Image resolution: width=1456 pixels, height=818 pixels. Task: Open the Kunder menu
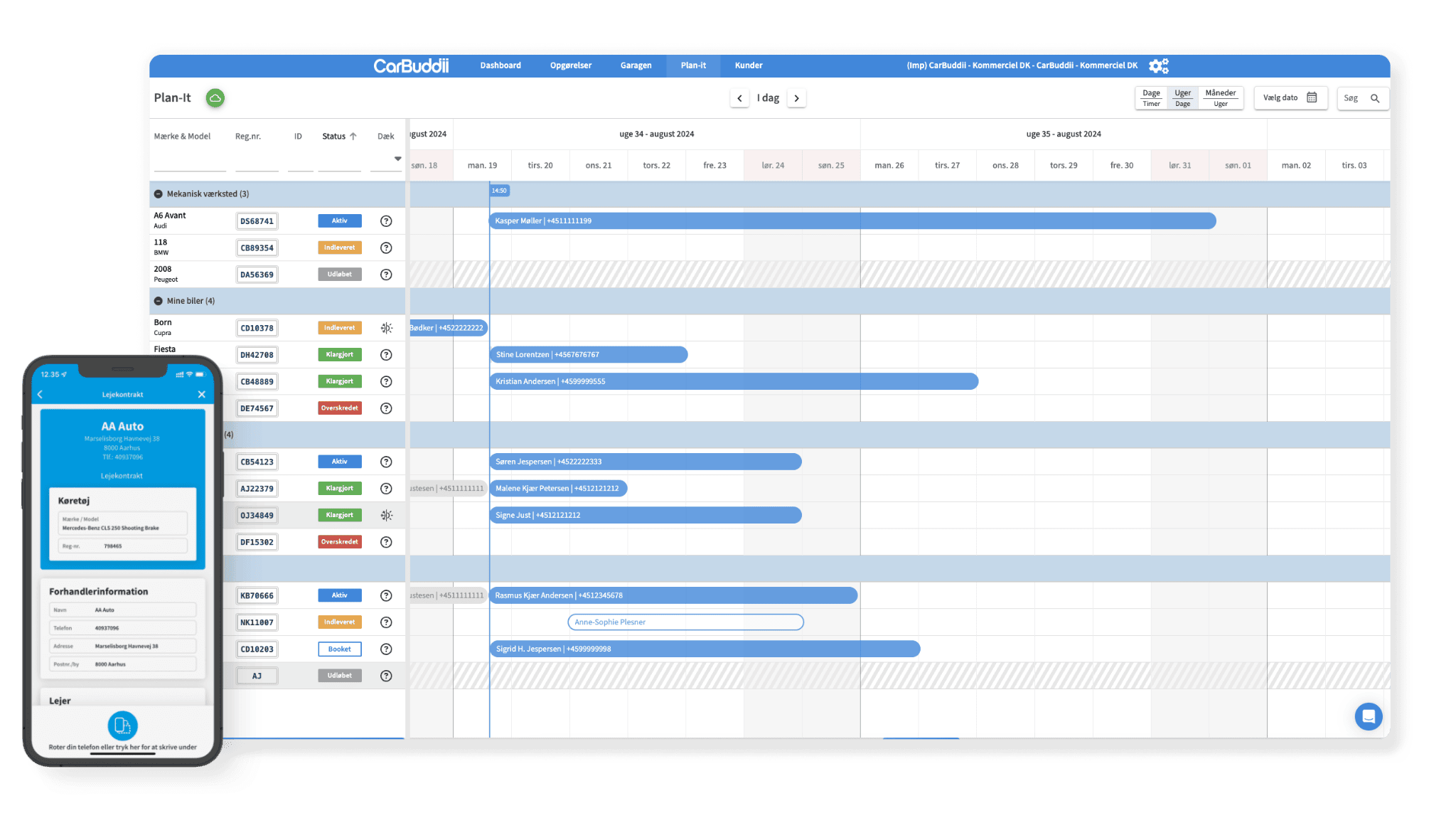[749, 65]
